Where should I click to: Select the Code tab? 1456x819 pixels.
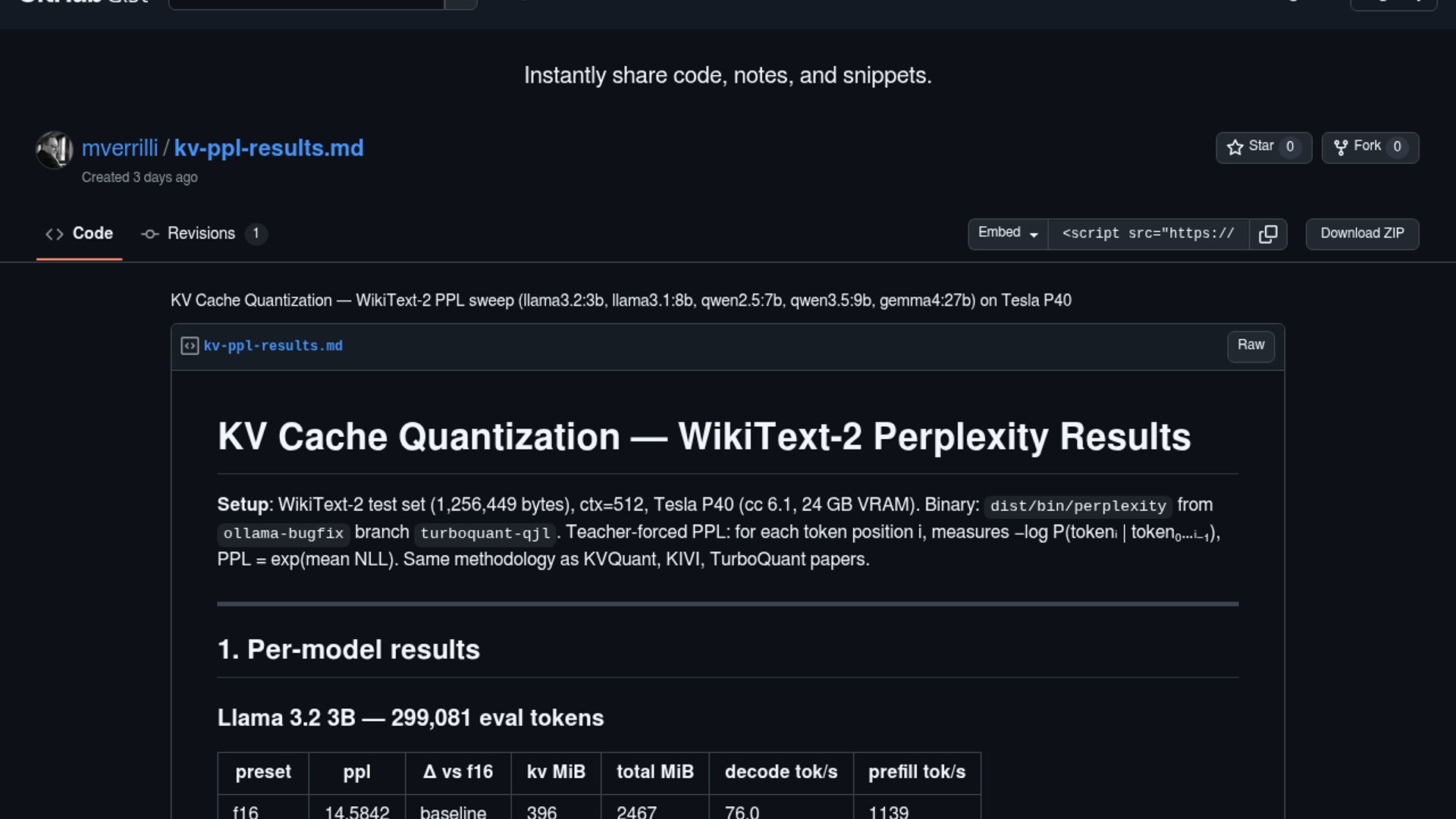tap(79, 234)
